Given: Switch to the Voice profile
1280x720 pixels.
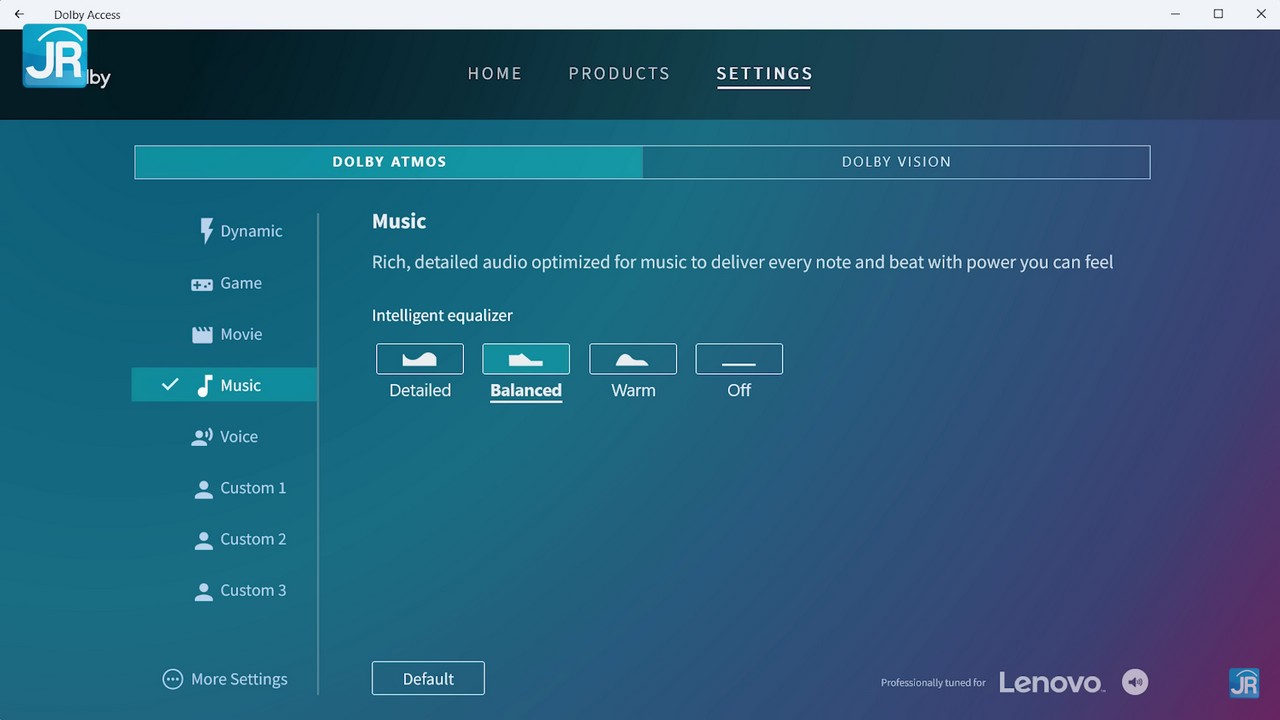Looking at the screenshot, I should coord(225,437).
